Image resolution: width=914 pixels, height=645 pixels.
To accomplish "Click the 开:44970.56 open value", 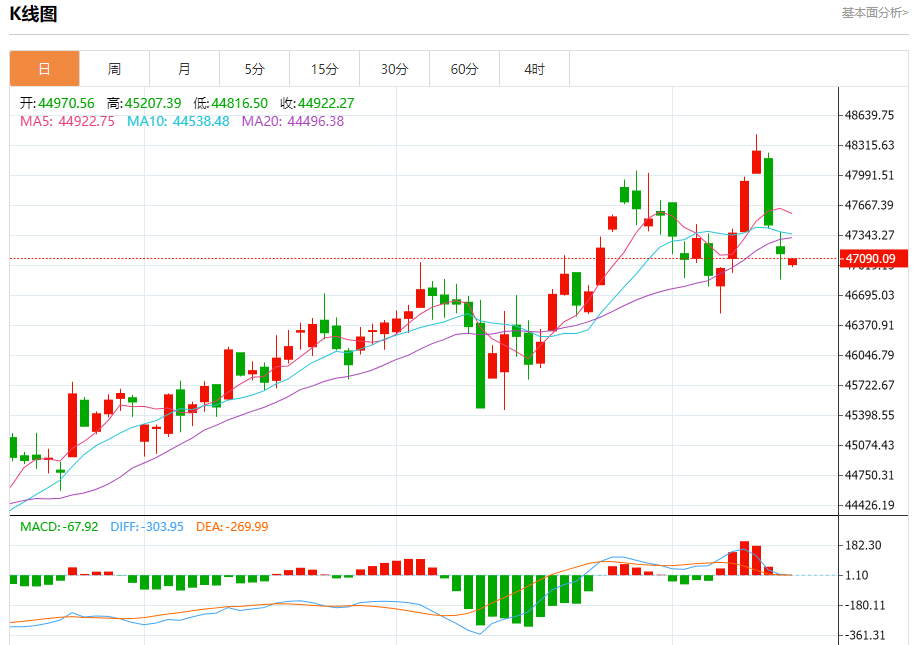I will (x=57, y=103).
